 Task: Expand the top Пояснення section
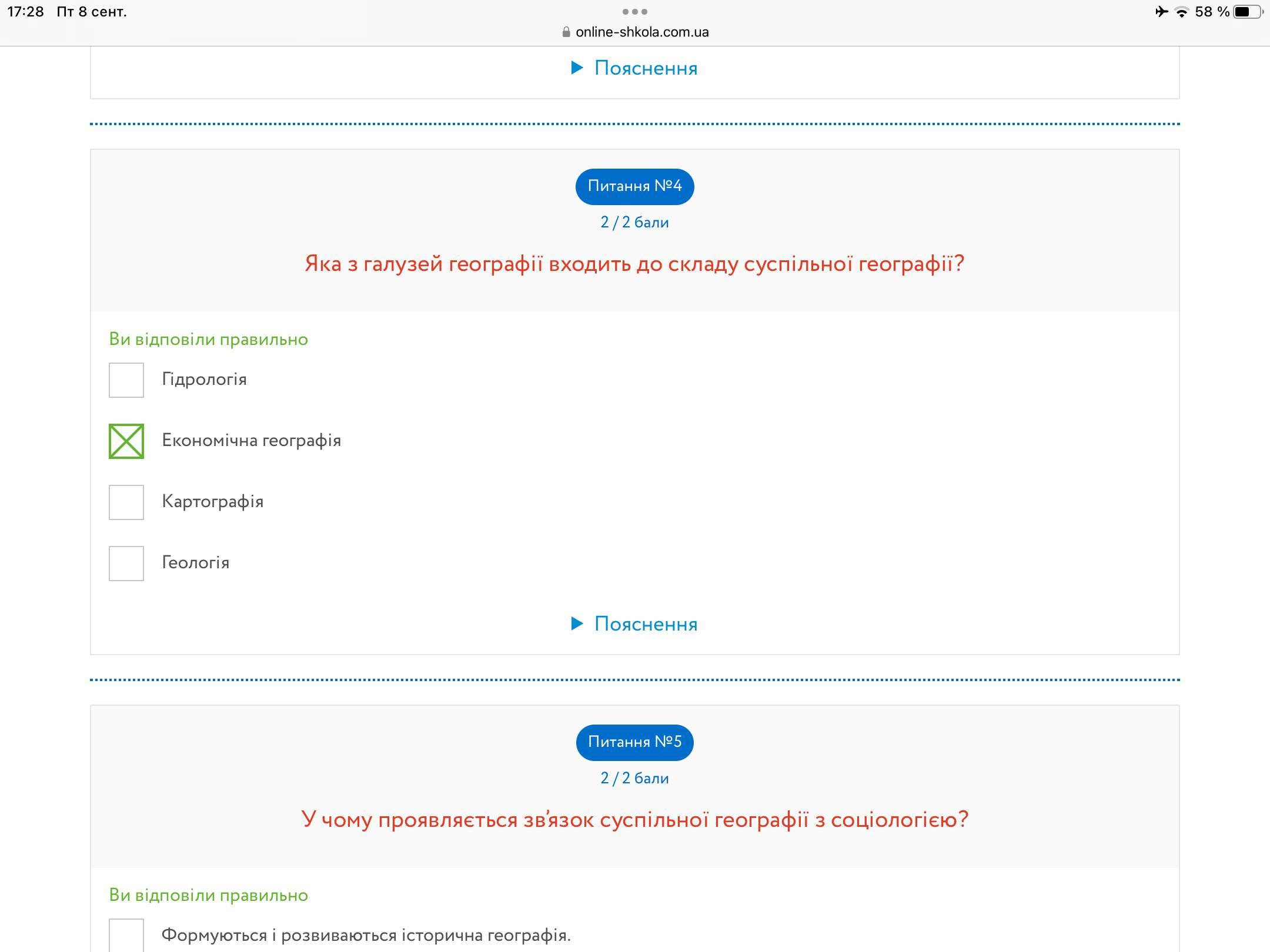point(645,68)
